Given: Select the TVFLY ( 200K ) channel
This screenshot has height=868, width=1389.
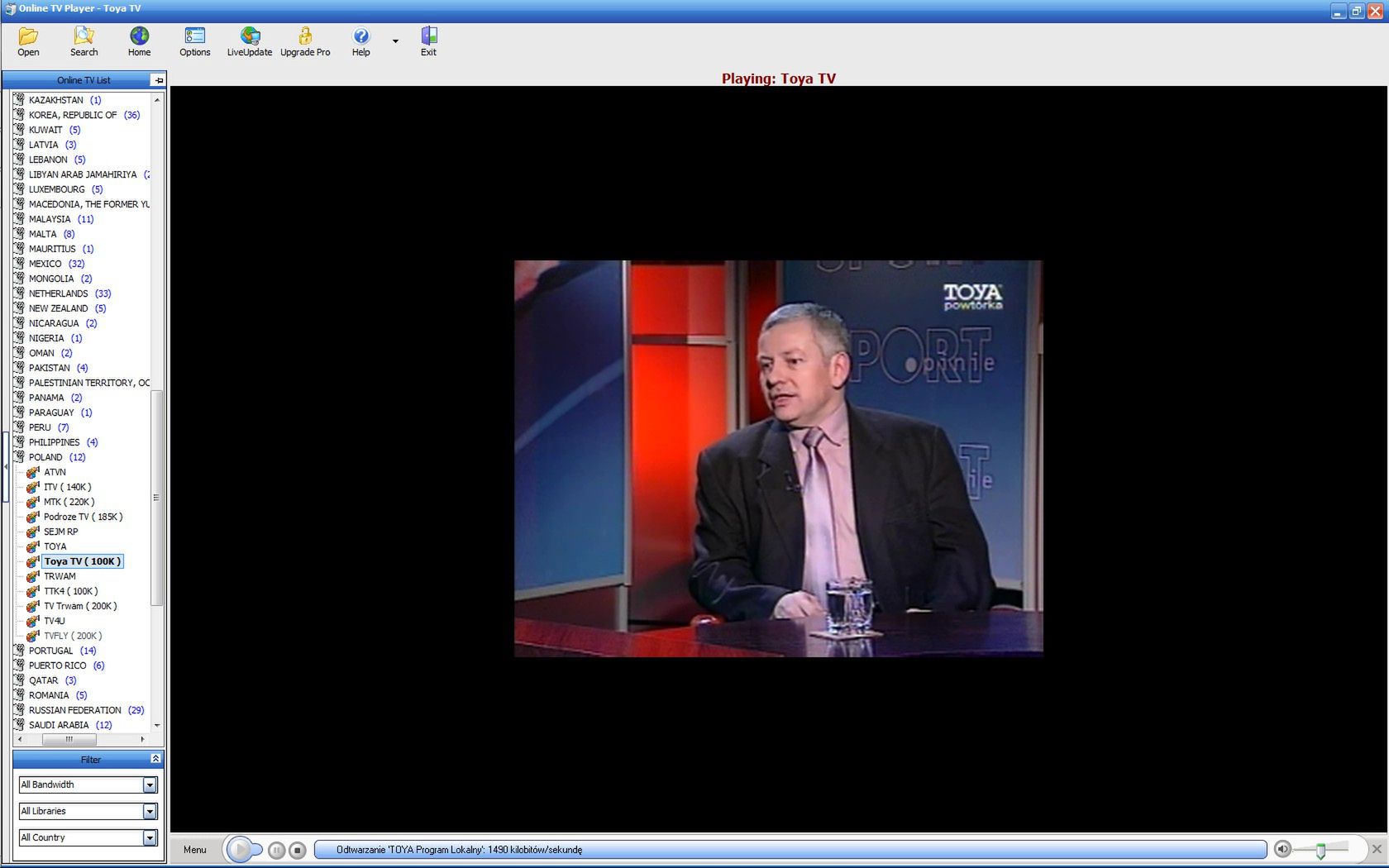Looking at the screenshot, I should [73, 636].
